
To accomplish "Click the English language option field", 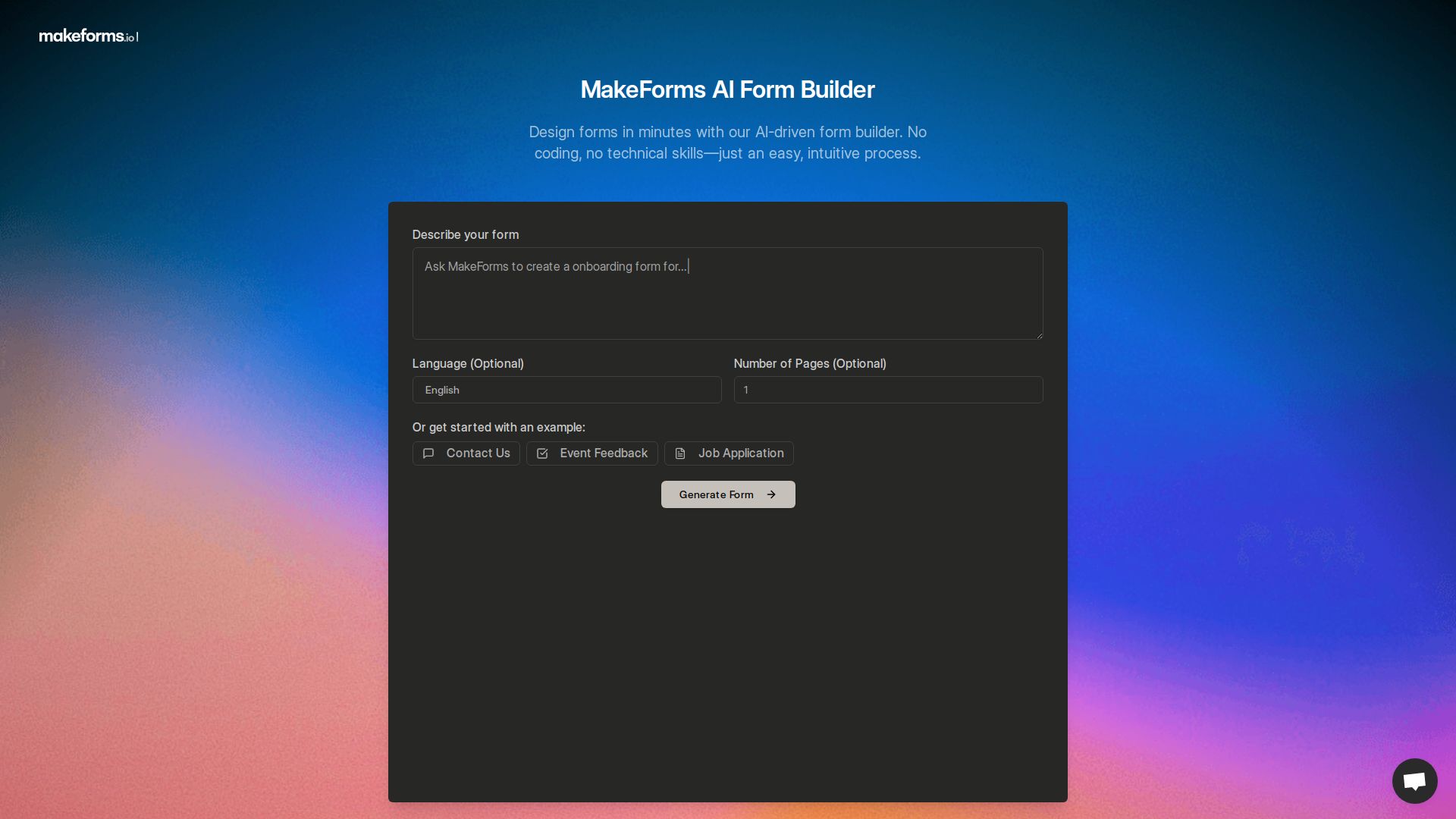I will pos(566,390).
